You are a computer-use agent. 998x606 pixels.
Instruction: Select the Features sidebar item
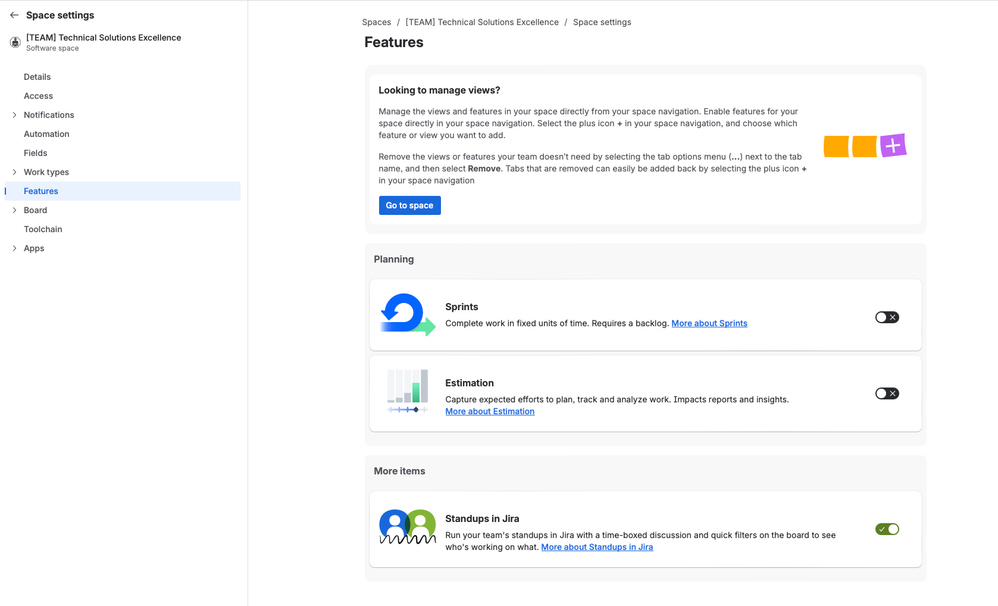pyautogui.click(x=123, y=191)
